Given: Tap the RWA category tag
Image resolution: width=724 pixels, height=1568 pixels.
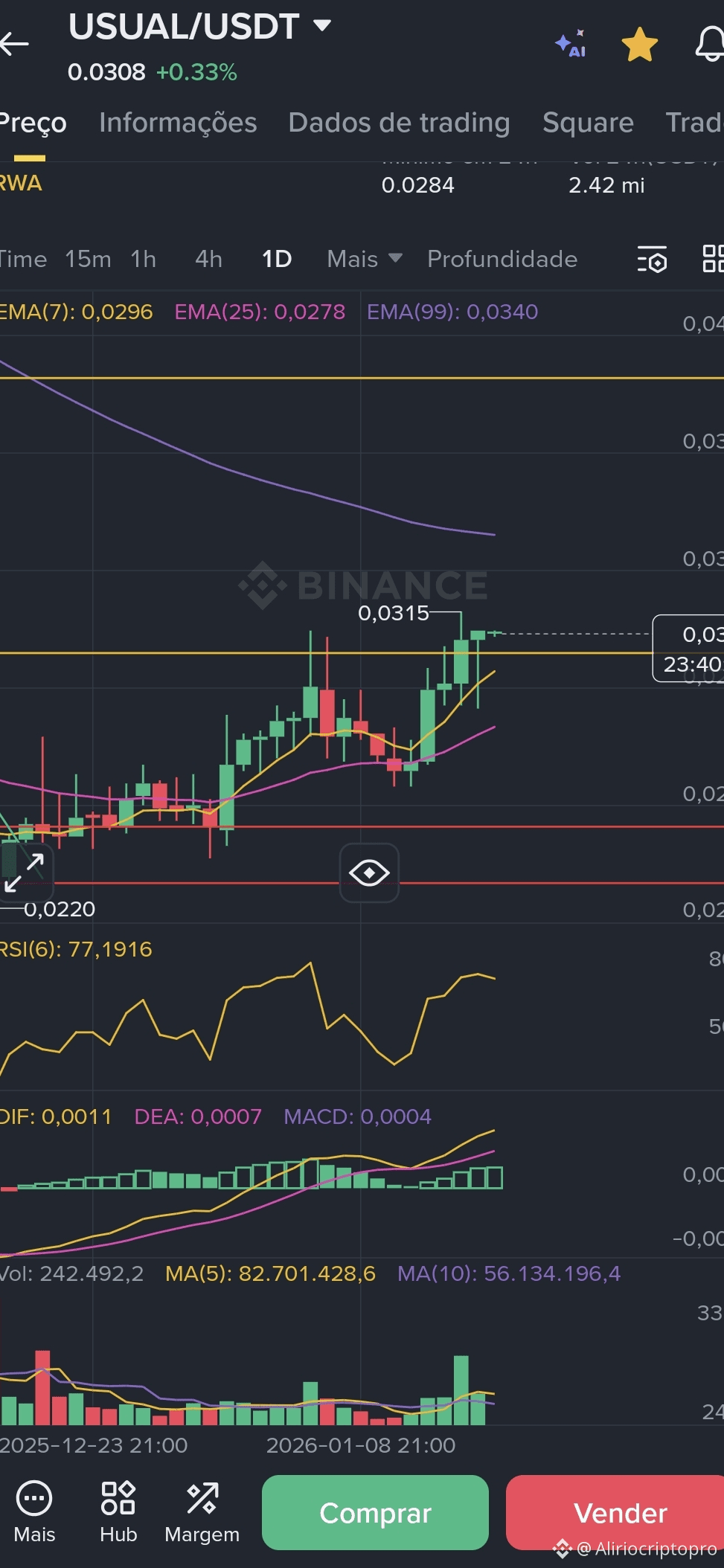Looking at the screenshot, I should click(x=21, y=184).
